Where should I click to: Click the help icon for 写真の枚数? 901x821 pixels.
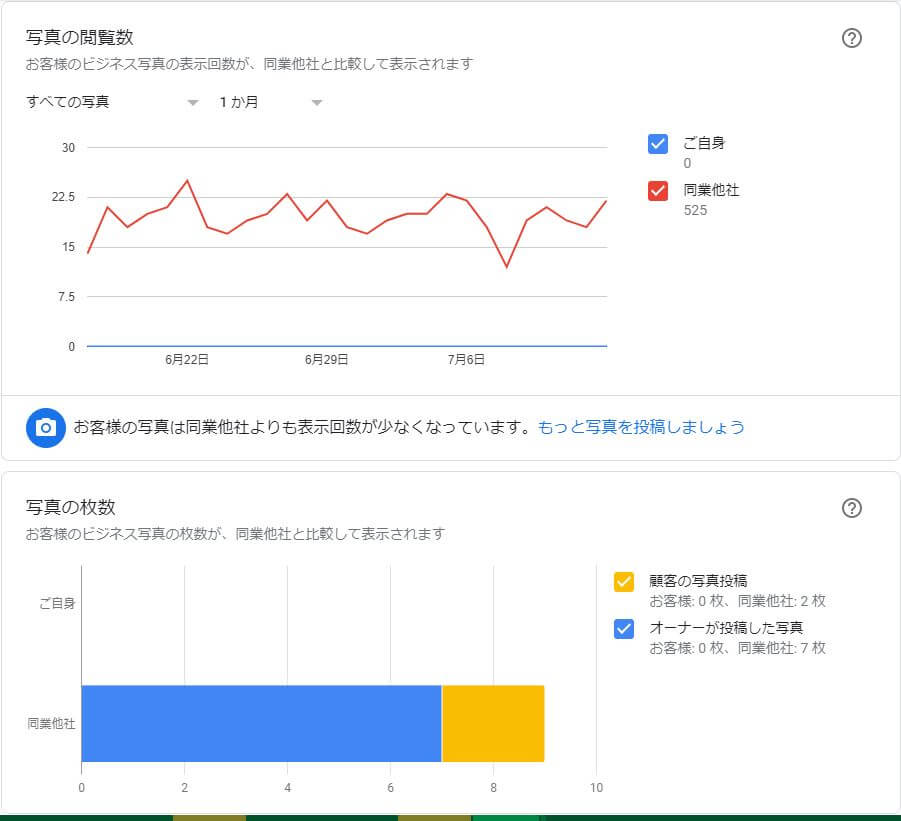pos(851,508)
